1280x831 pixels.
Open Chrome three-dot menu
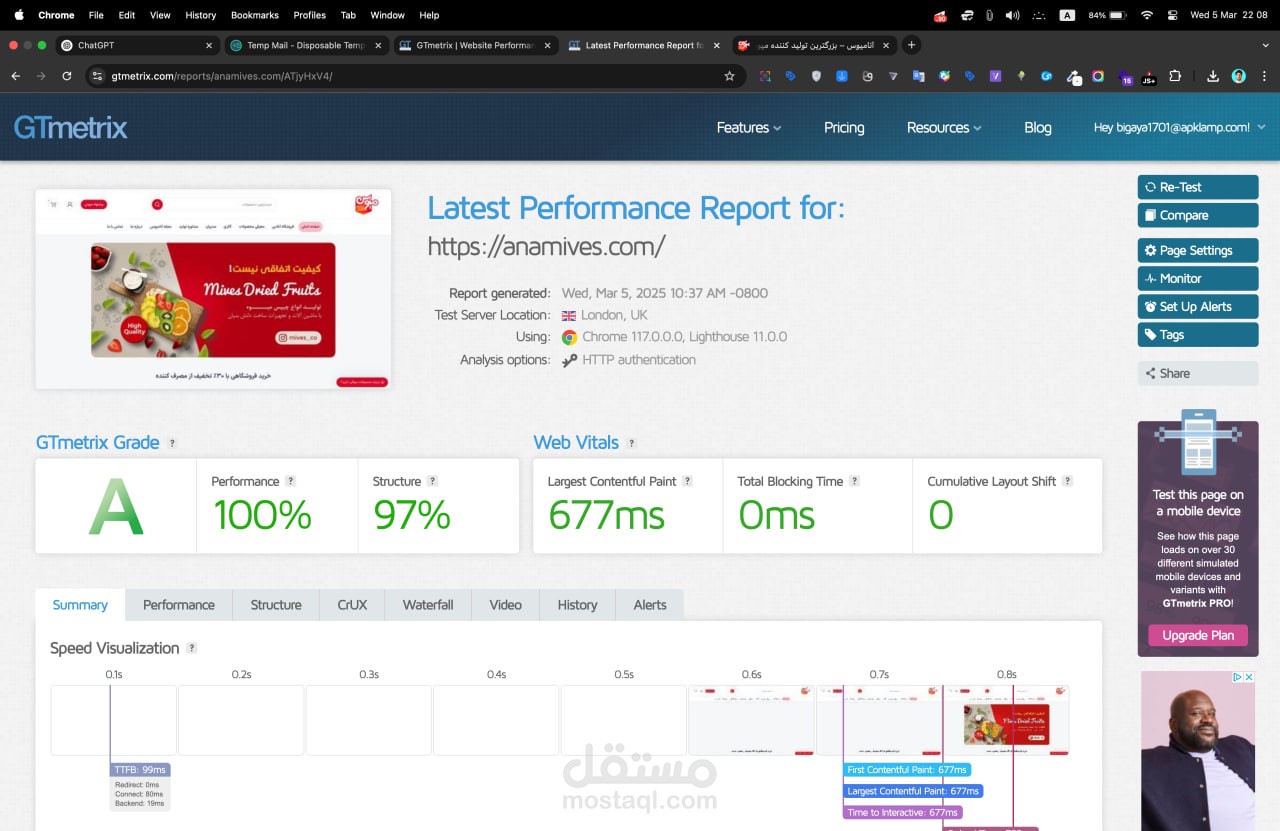tap(1264, 76)
